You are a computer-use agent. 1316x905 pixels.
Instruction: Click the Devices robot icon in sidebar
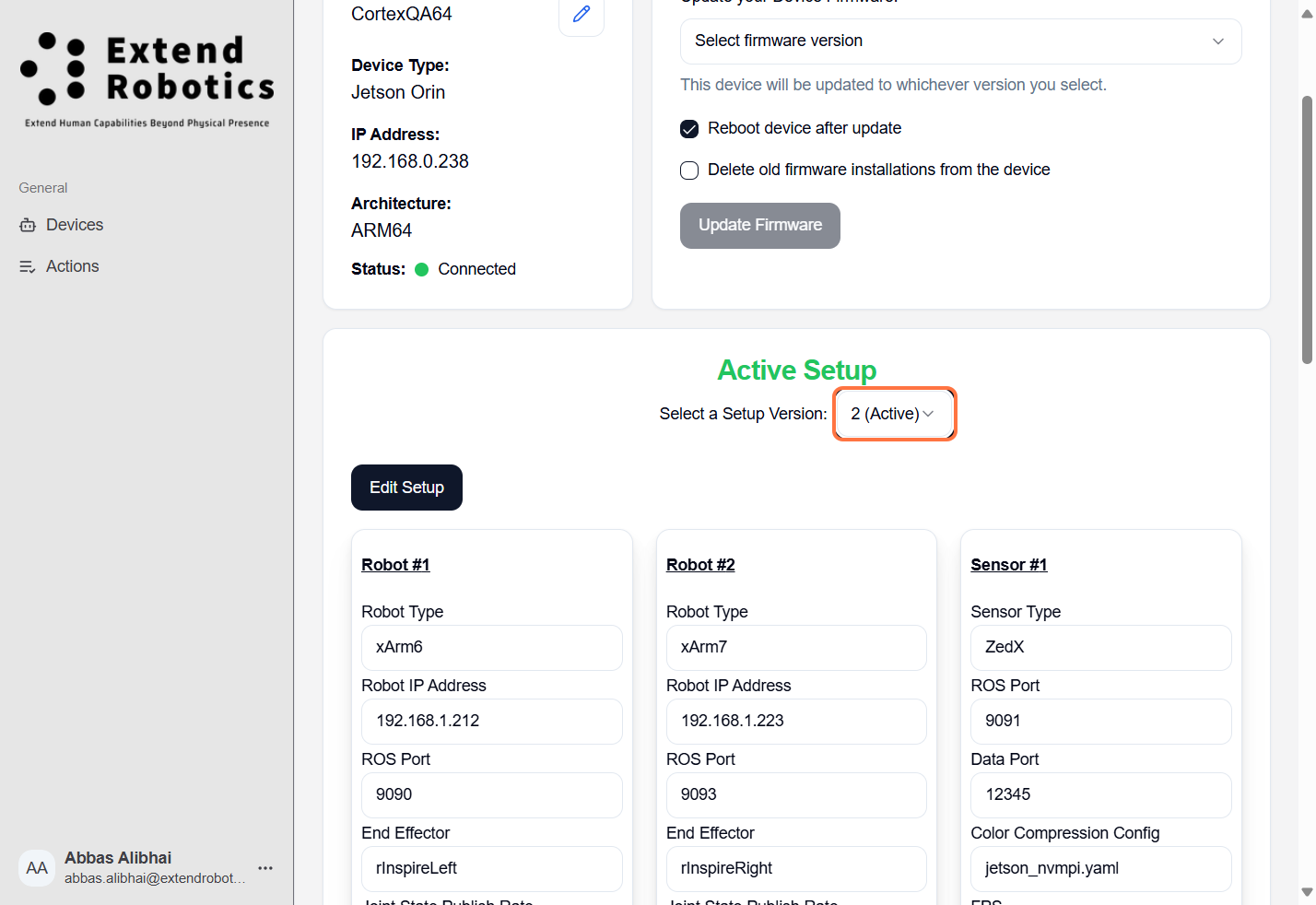pyautogui.click(x=28, y=225)
